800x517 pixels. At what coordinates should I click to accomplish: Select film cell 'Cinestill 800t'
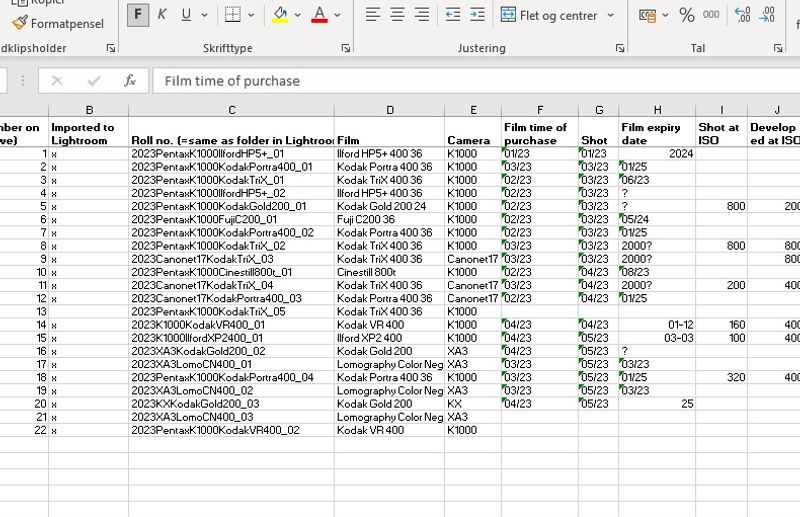coord(390,272)
